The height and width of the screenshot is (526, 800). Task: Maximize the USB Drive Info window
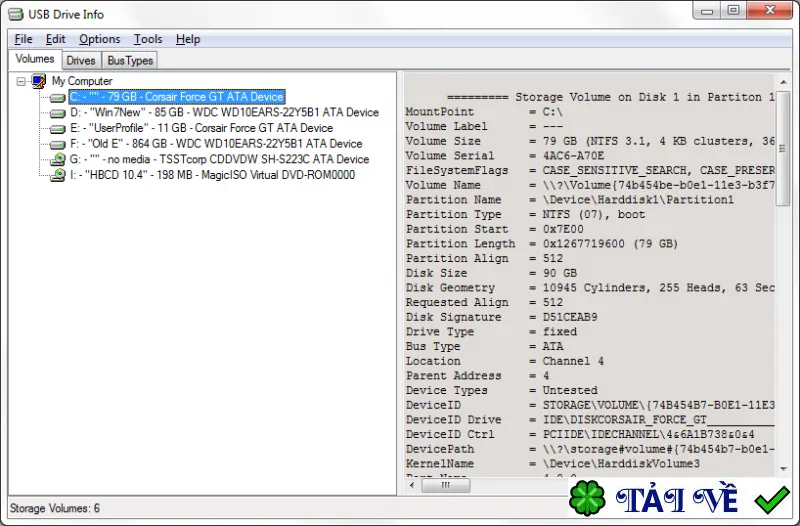click(x=733, y=11)
